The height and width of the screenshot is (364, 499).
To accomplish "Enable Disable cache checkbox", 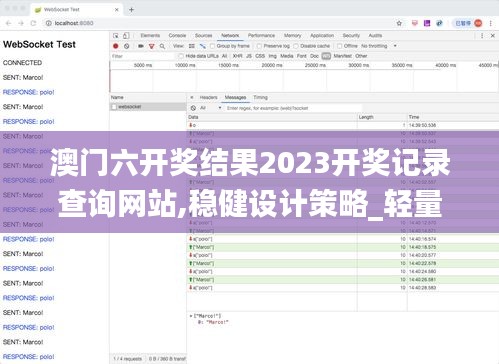I will pos(296,46).
